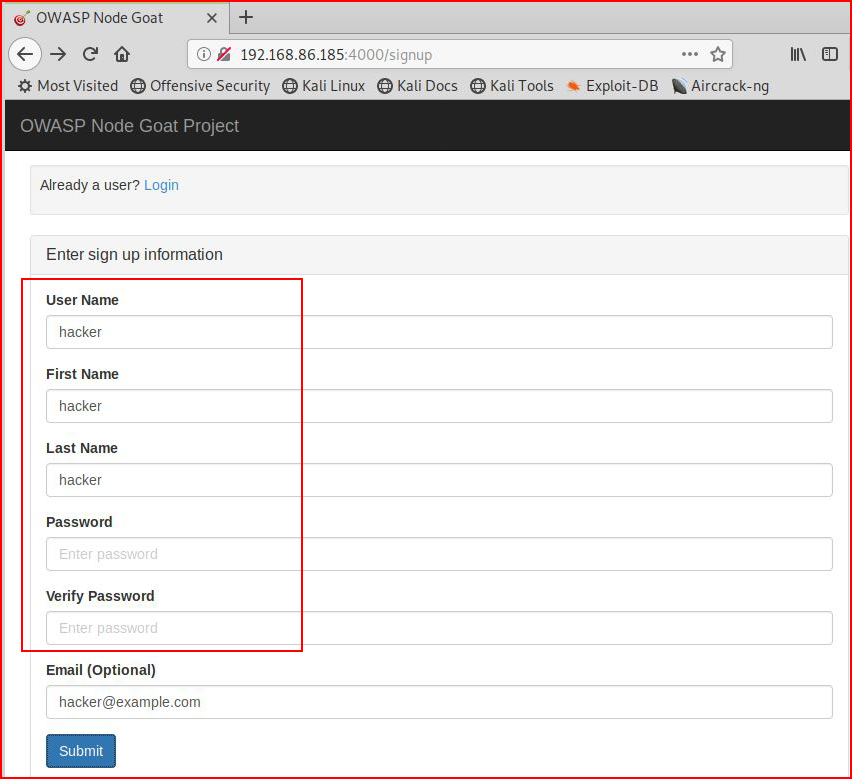This screenshot has width=852, height=779.
Task: Focus the Verify Password field
Action: pyautogui.click(x=439, y=628)
